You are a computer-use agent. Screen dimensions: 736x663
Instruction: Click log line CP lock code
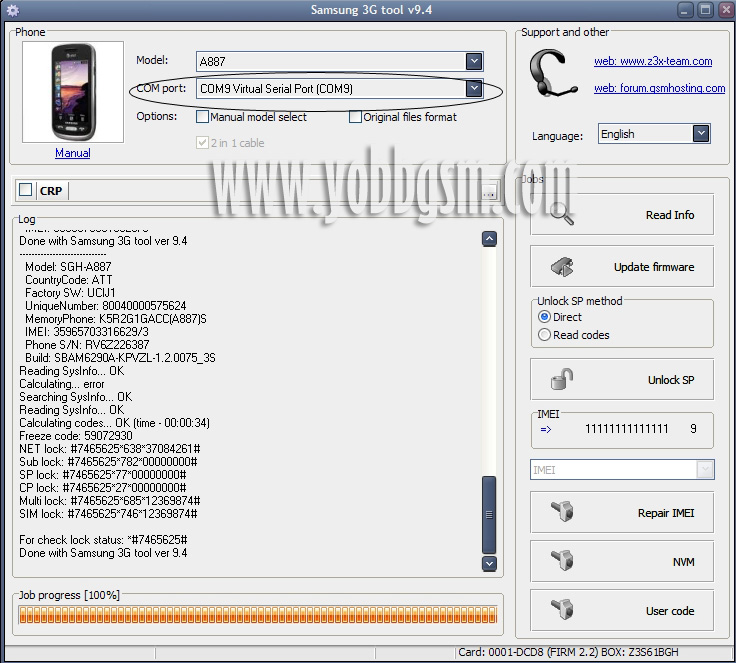tap(103, 488)
